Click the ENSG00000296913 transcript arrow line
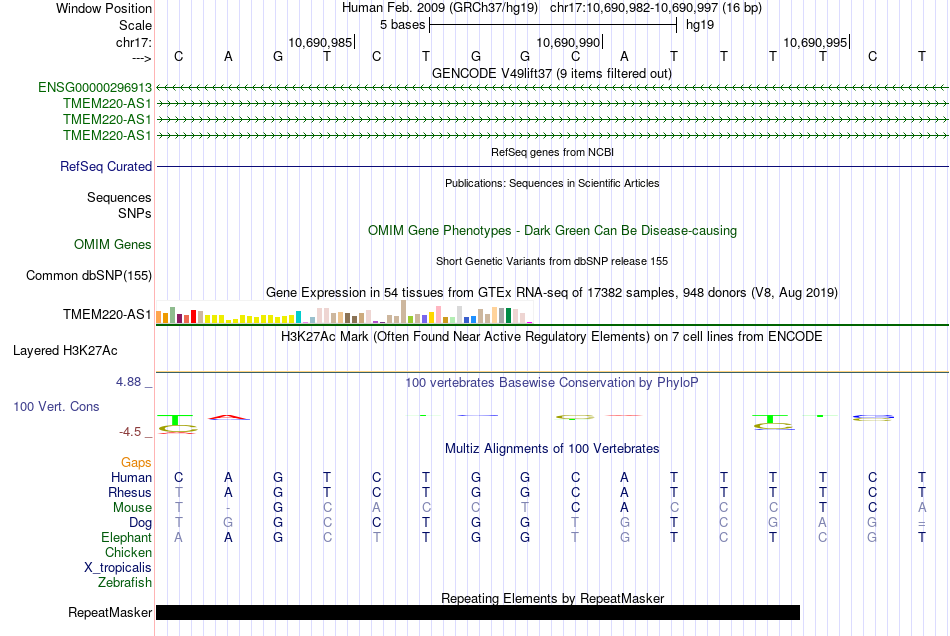950x636 pixels. [552, 88]
